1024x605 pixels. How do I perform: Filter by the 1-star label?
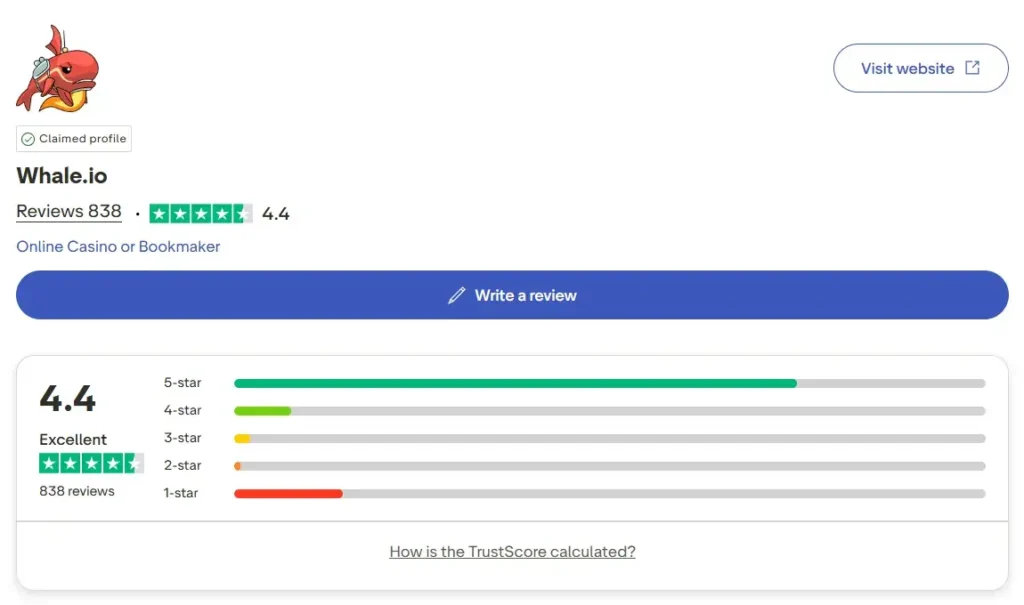click(181, 493)
